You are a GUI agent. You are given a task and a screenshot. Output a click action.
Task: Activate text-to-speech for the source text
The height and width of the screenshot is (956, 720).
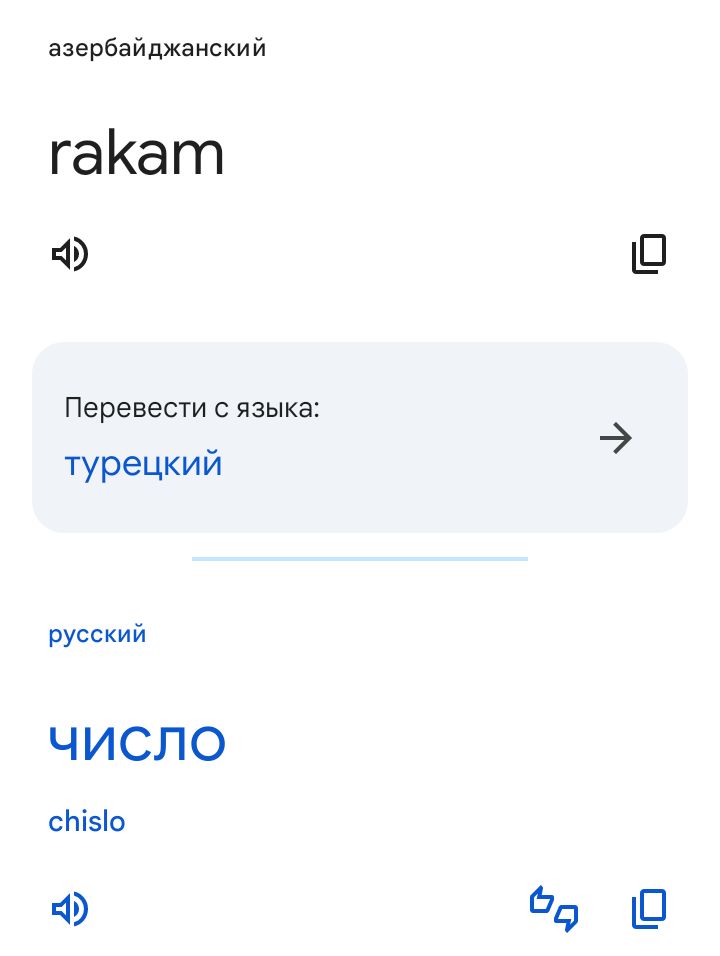click(68, 253)
